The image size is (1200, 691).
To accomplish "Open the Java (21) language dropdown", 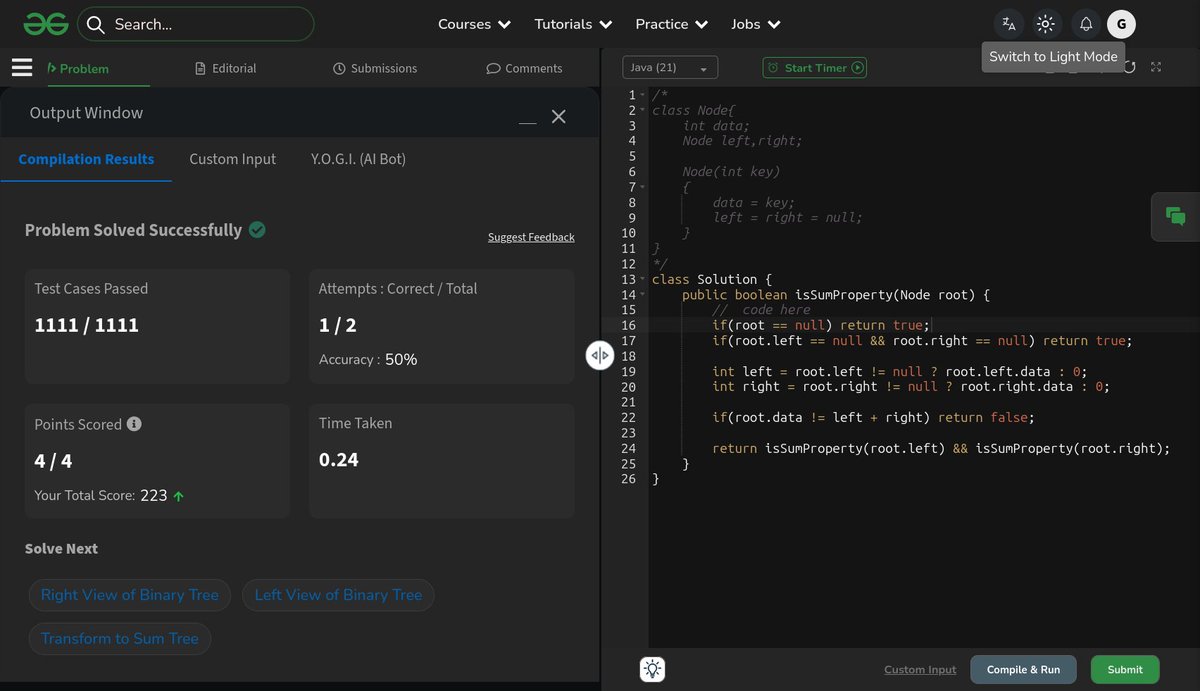I will pos(670,68).
